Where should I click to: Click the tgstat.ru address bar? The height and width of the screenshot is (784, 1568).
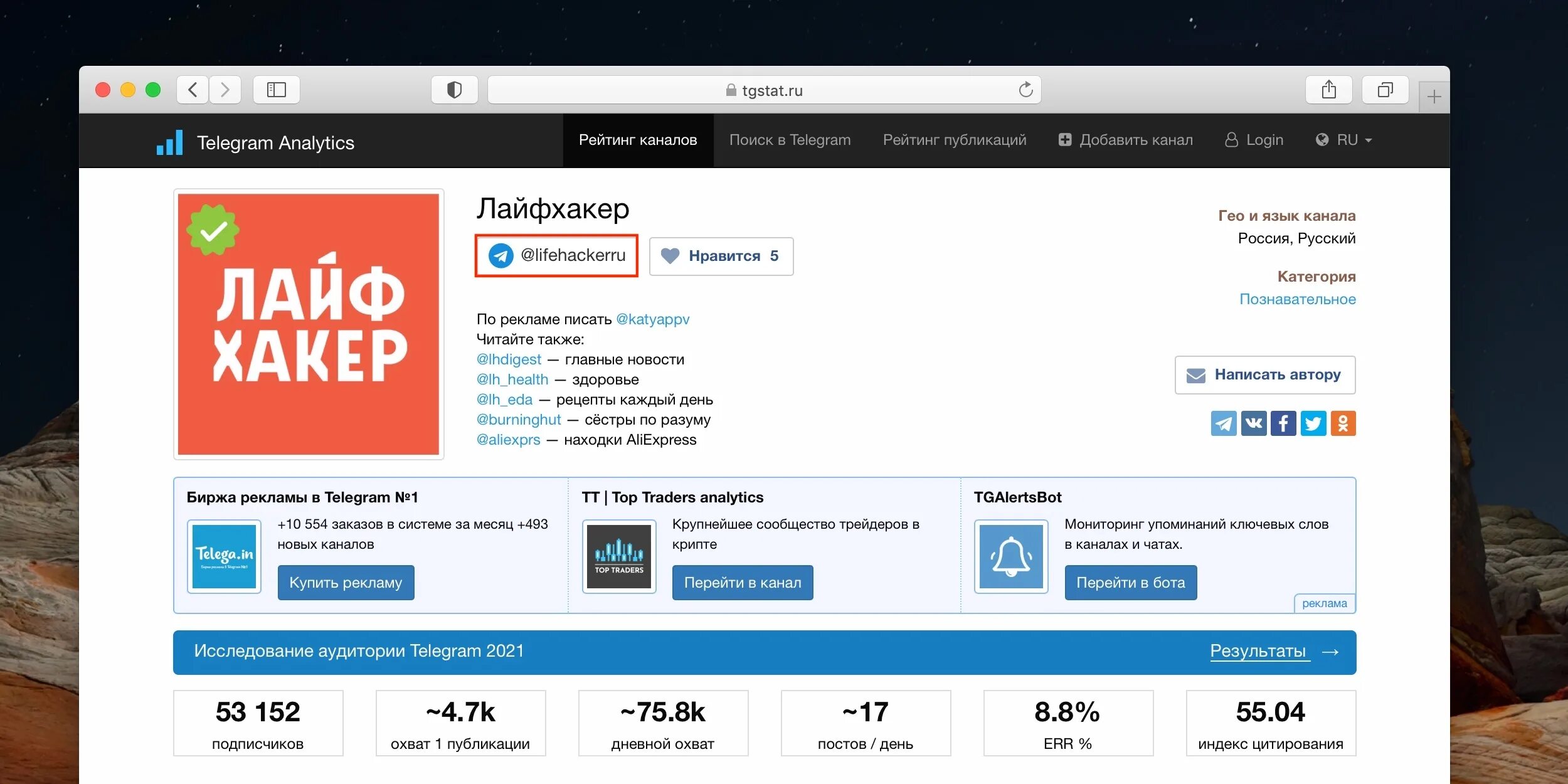tap(764, 90)
